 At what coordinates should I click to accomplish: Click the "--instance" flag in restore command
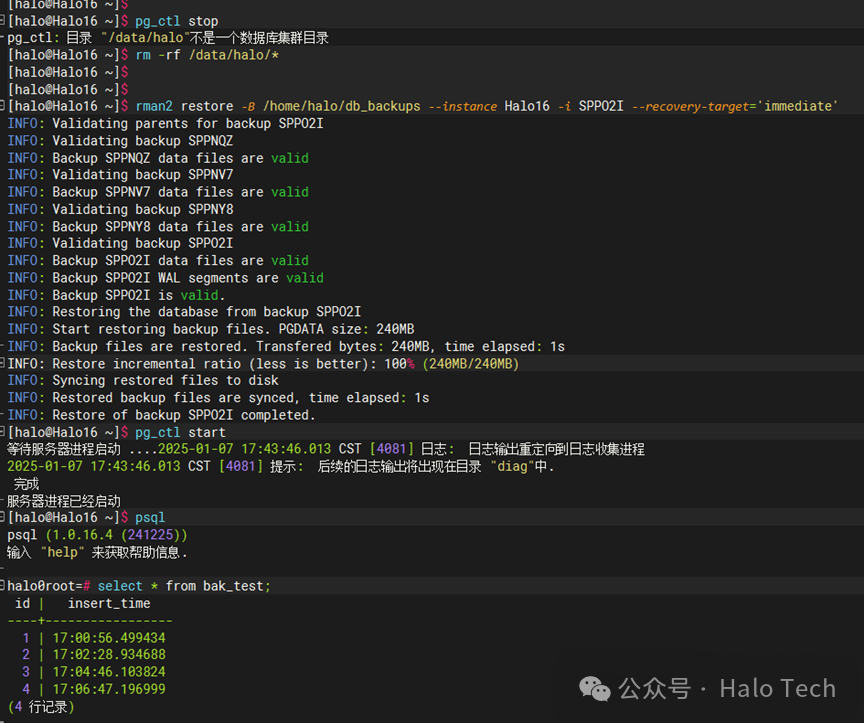[x=462, y=106]
